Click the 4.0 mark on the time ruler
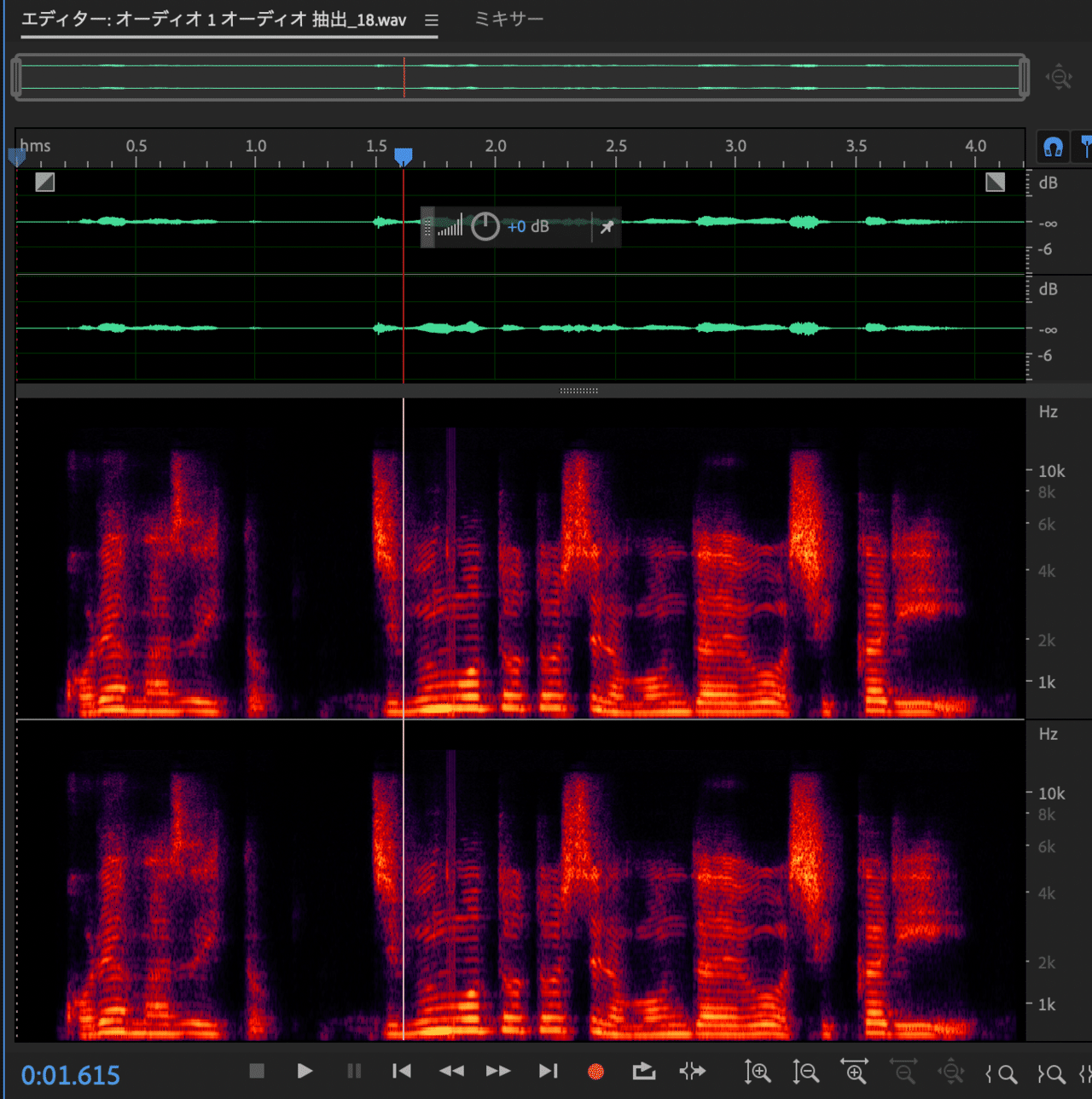Image resolution: width=1092 pixels, height=1099 pixels. (976, 146)
